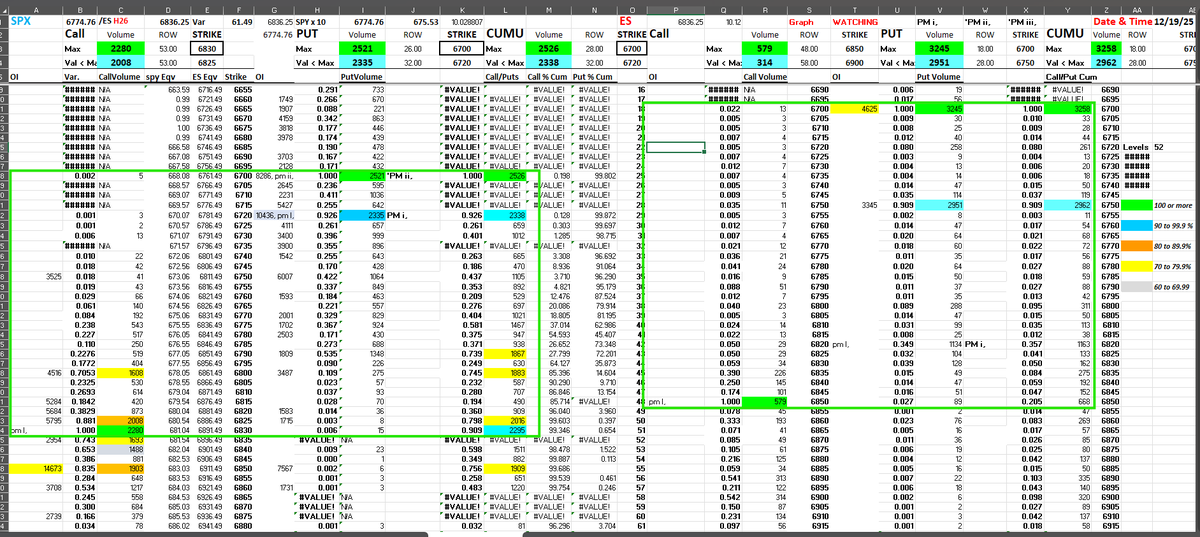Click the blue '90 to 99.9 %' legend swatch
This screenshot has height=537, width=1200.
coord(1137,225)
